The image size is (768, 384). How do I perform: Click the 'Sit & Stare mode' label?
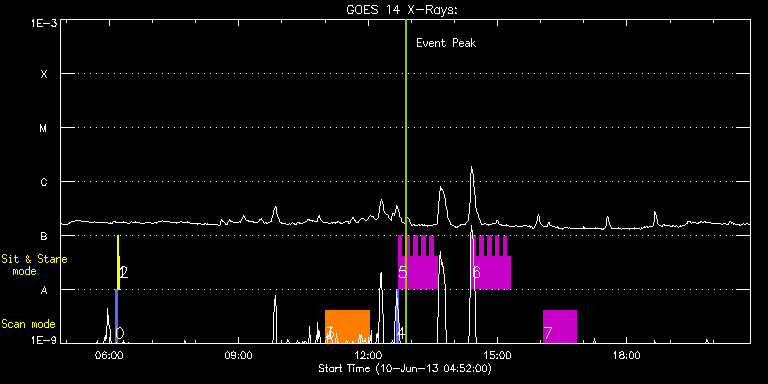click(x=34, y=265)
